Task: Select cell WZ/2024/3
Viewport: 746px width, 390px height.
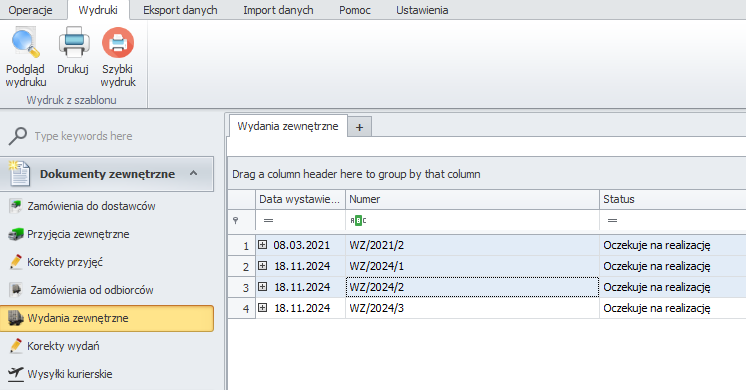Action: pos(472,308)
